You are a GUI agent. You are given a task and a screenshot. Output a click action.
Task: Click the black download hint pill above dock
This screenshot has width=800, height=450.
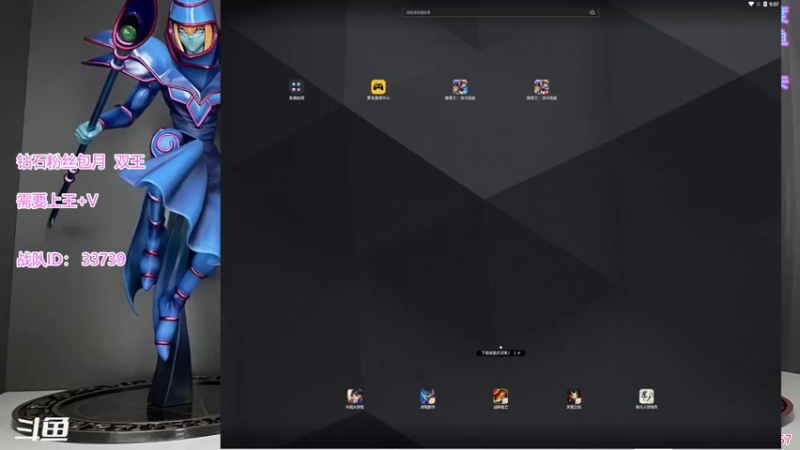[501, 353]
